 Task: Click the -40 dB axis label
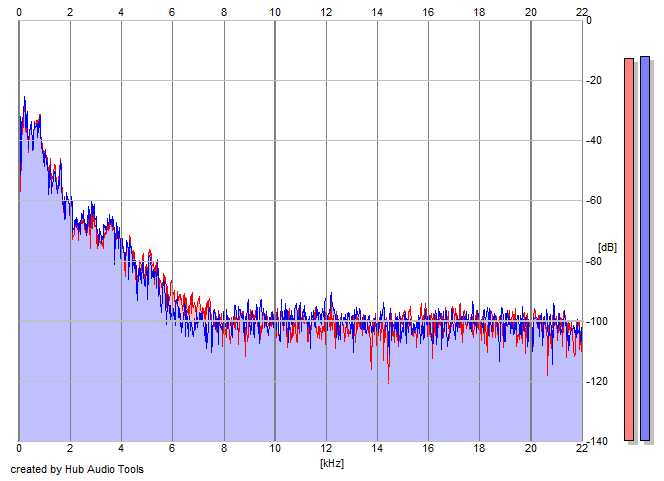pos(594,141)
